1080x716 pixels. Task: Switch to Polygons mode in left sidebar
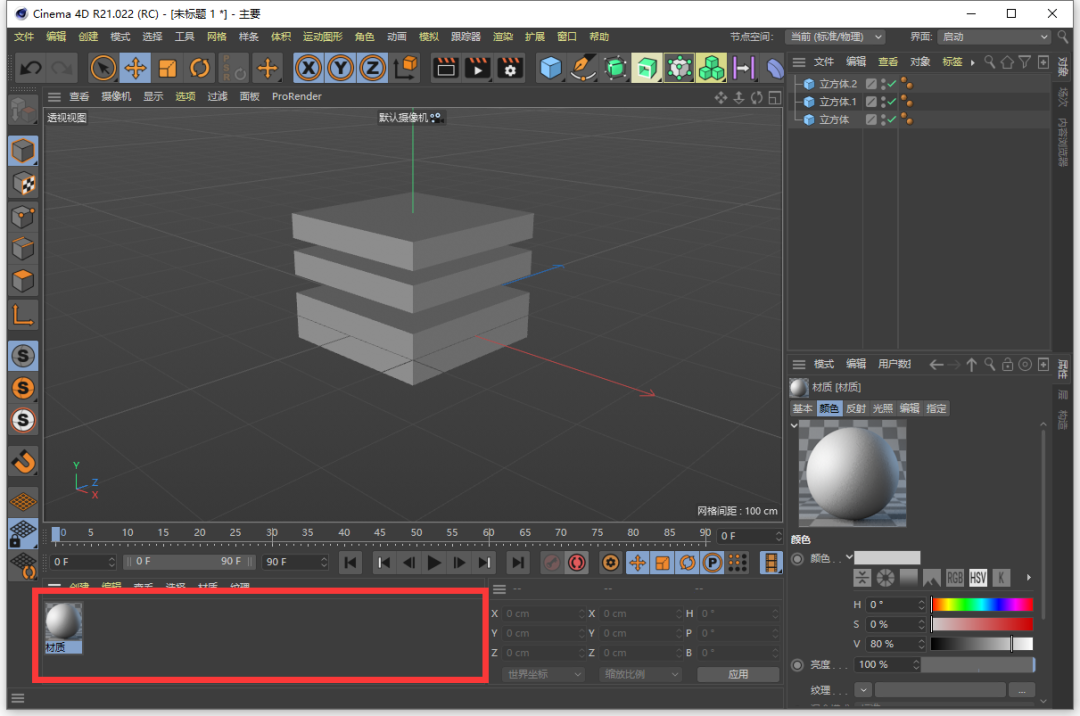[x=22, y=280]
